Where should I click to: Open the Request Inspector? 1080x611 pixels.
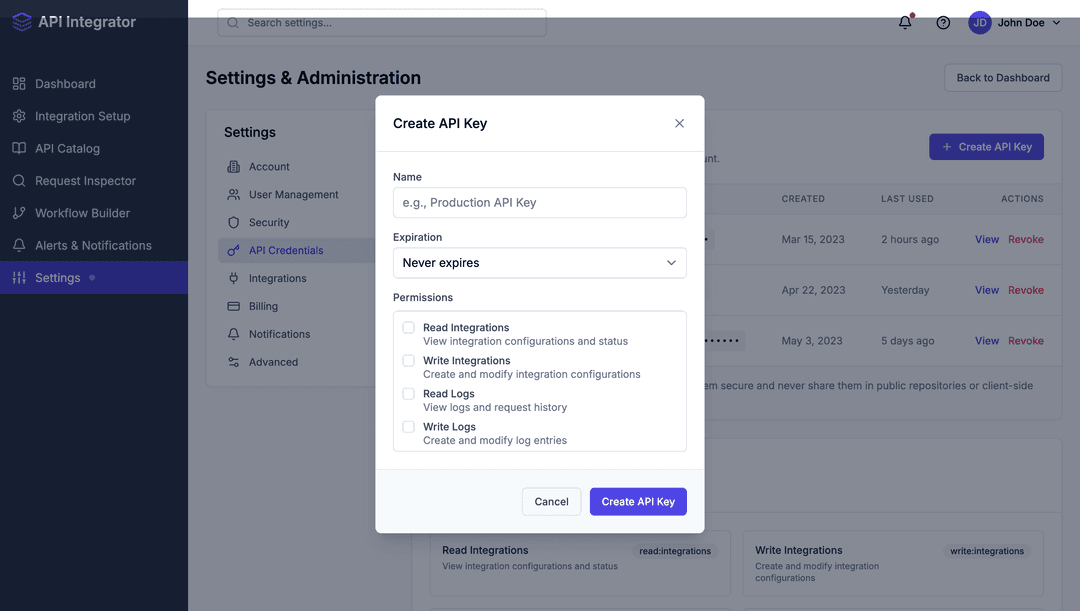click(88, 180)
